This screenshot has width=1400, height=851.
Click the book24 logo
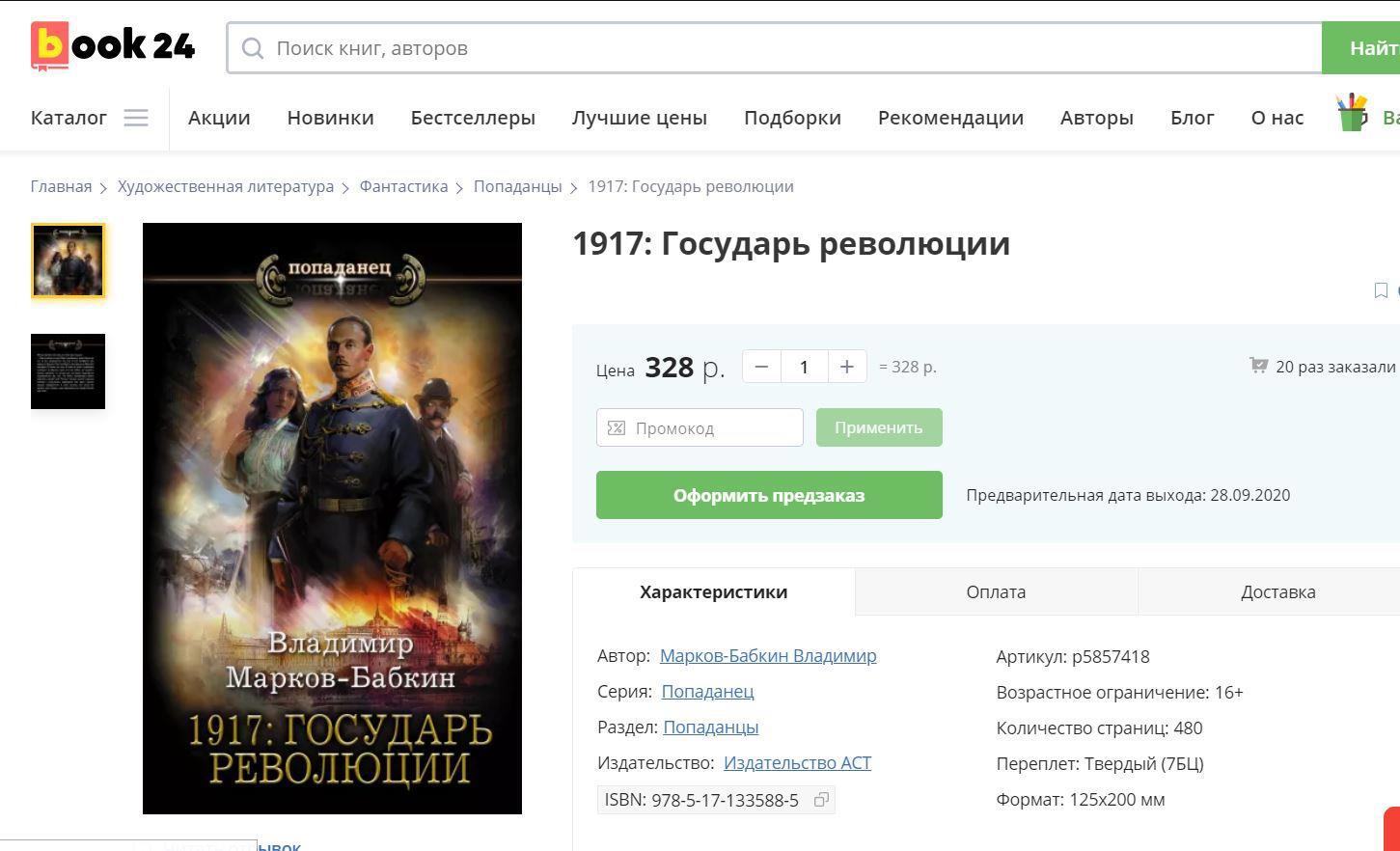click(113, 46)
